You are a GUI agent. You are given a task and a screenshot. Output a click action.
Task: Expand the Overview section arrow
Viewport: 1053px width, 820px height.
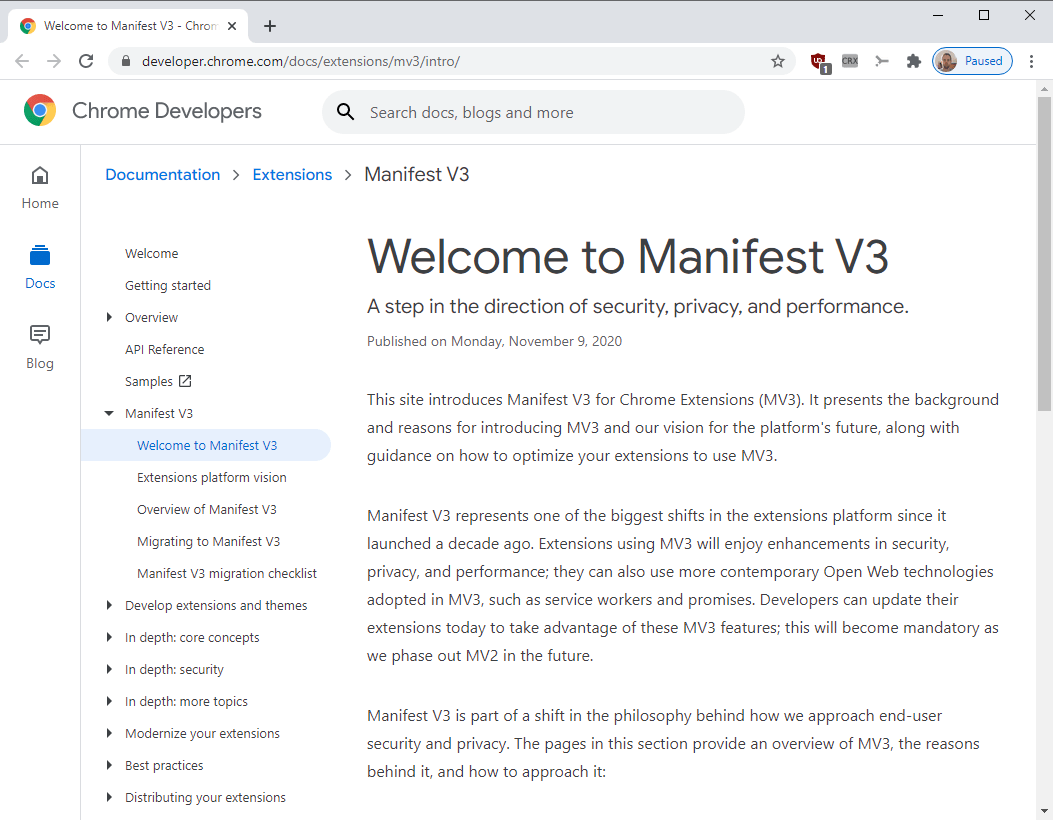point(109,317)
